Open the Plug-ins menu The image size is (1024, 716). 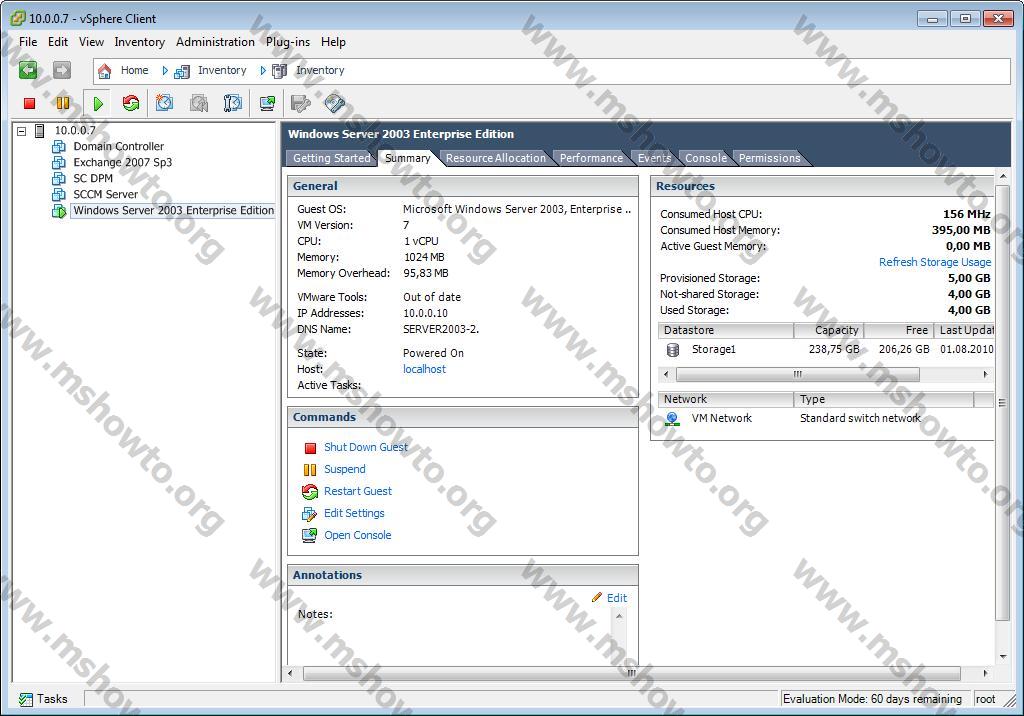pyautogui.click(x=288, y=42)
